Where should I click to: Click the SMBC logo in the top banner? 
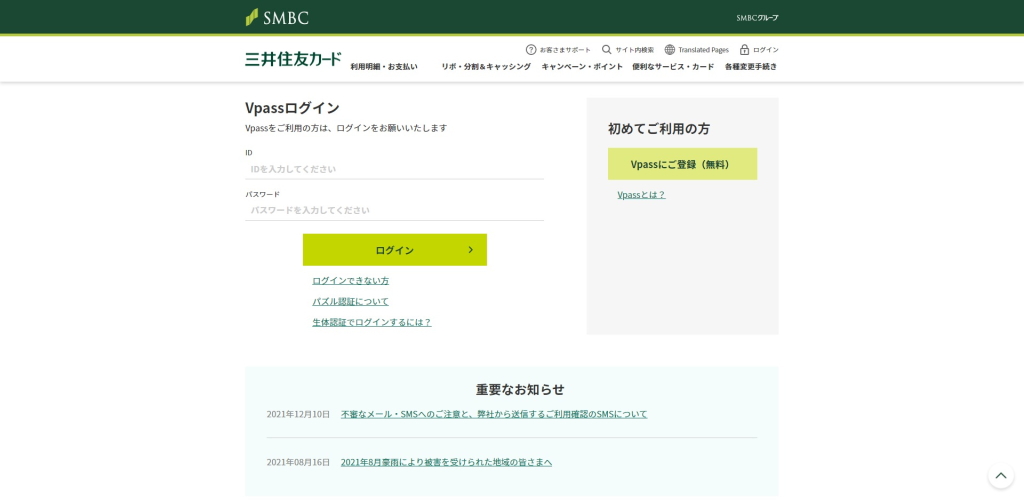pyautogui.click(x=277, y=17)
